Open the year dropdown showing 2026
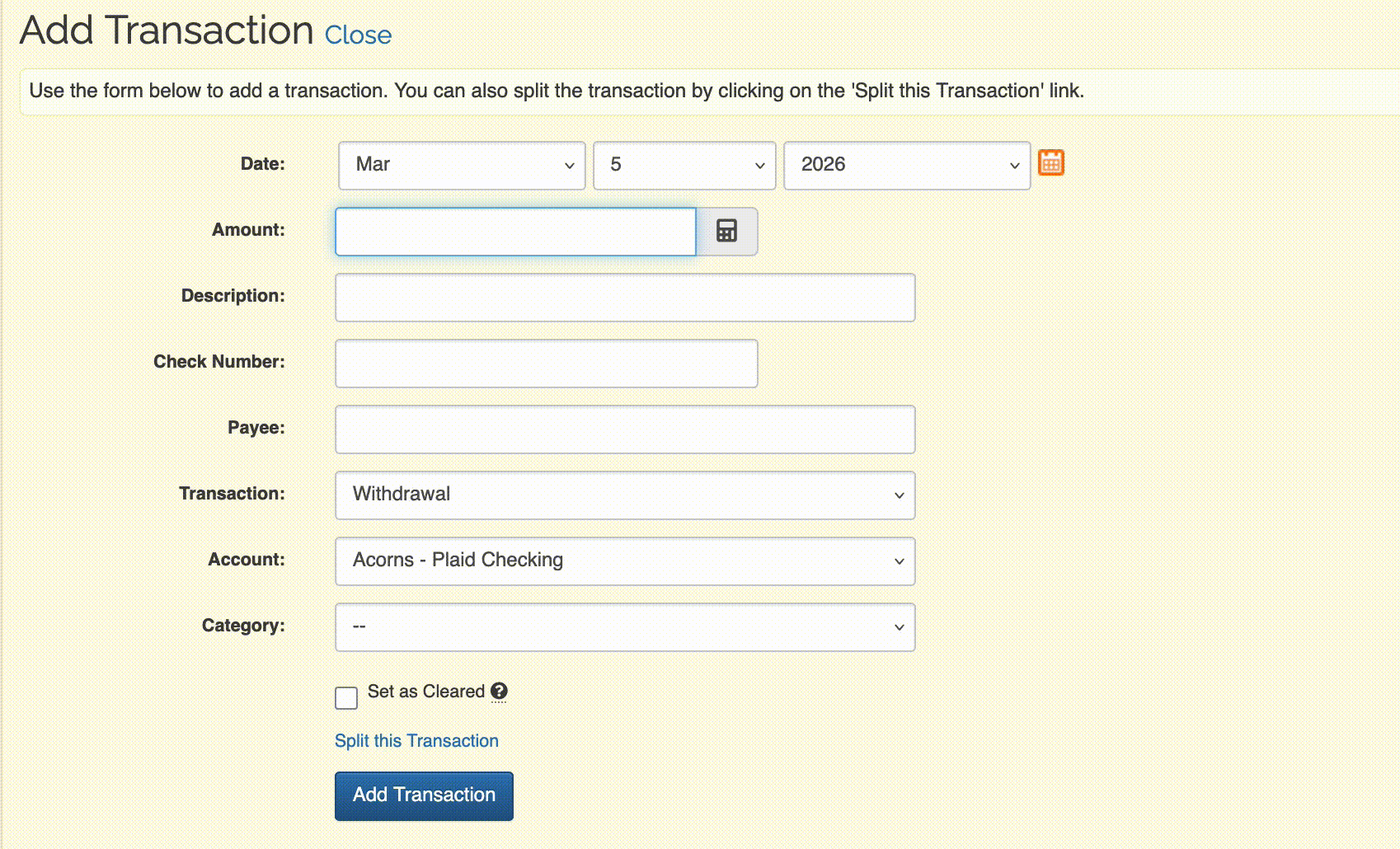The height and width of the screenshot is (849, 1400). [x=907, y=165]
